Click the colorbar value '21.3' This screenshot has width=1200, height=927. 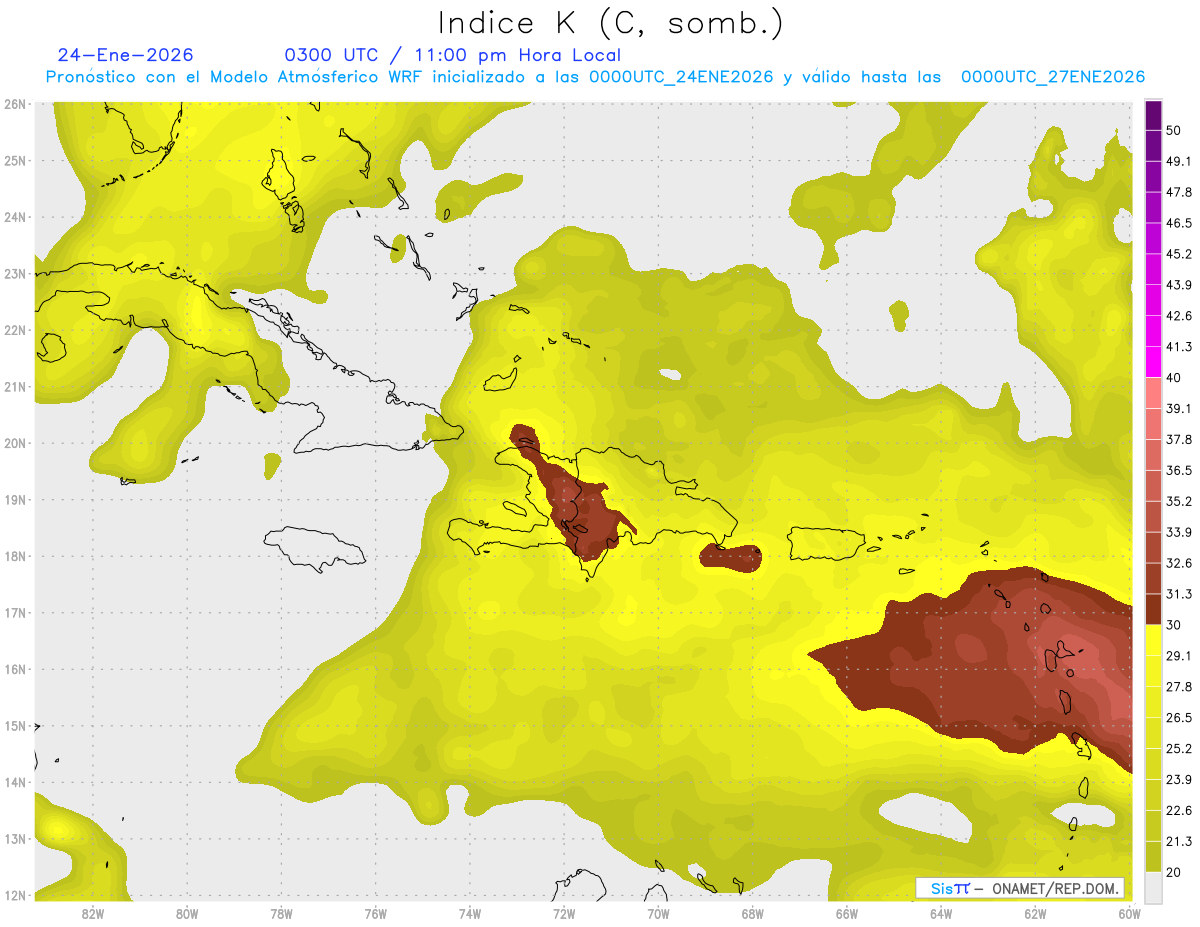point(1178,841)
